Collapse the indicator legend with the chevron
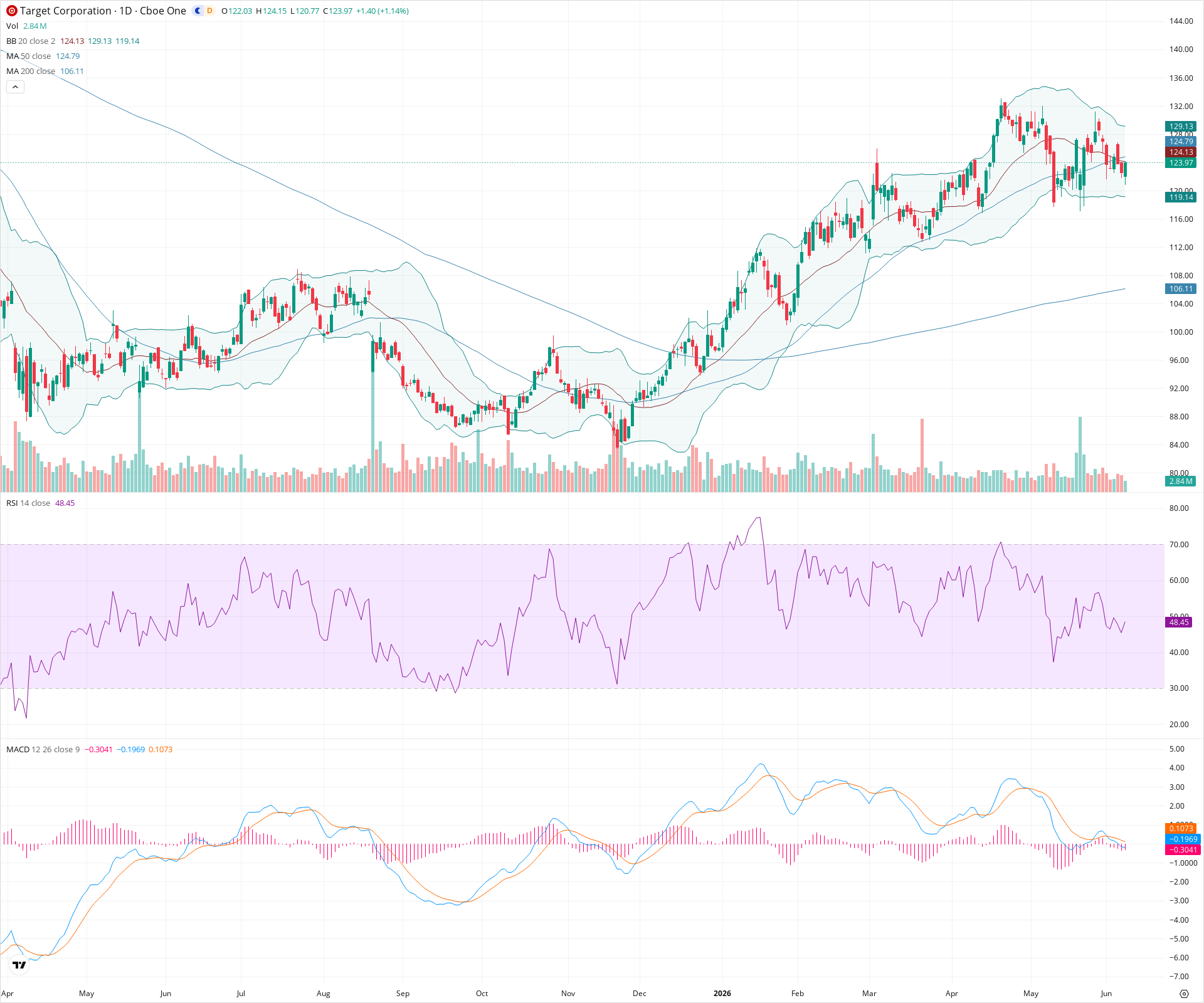This screenshot has width=1204, height=1003. tap(15, 87)
